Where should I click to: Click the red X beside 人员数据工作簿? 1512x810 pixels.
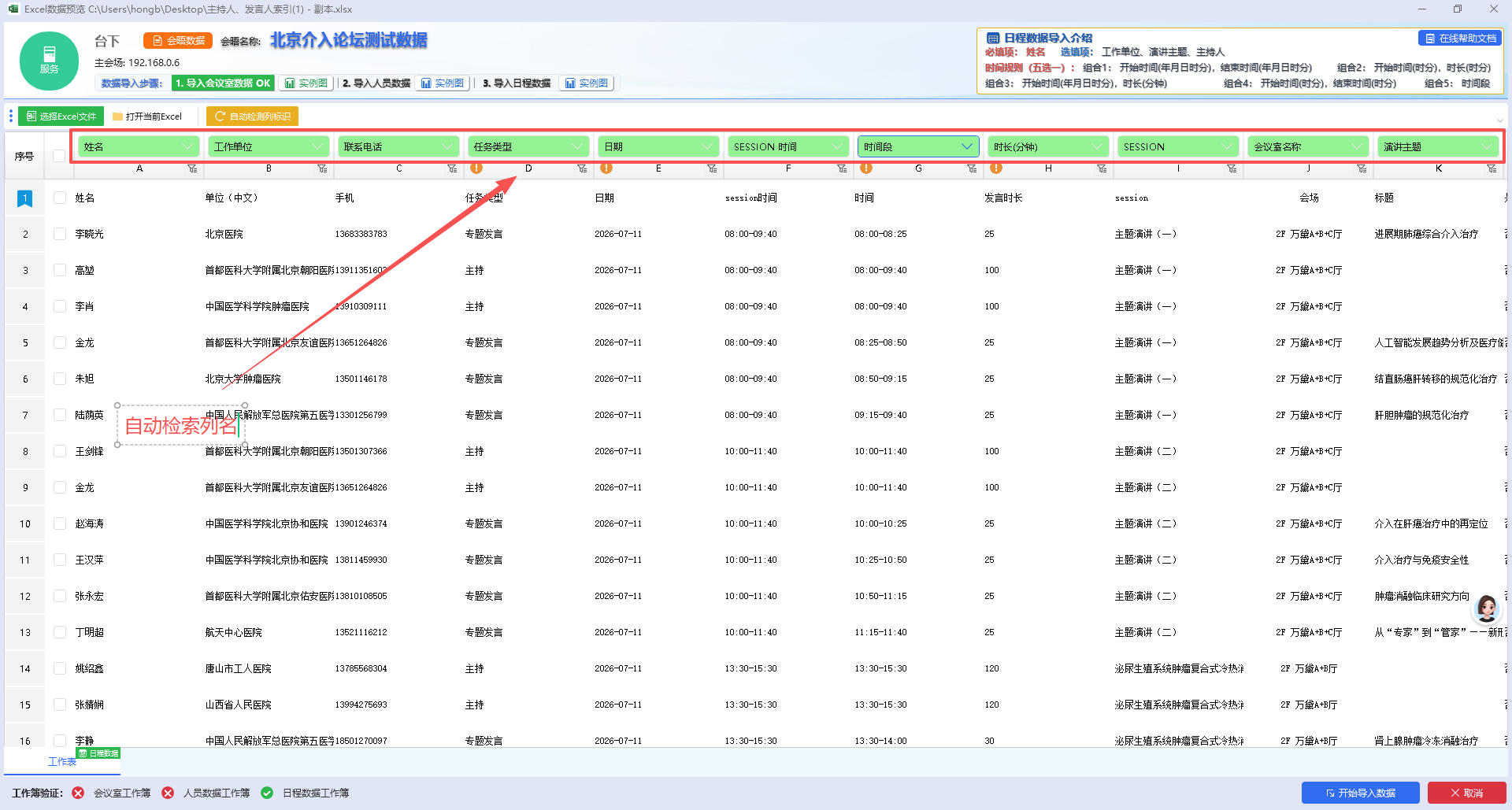168,793
